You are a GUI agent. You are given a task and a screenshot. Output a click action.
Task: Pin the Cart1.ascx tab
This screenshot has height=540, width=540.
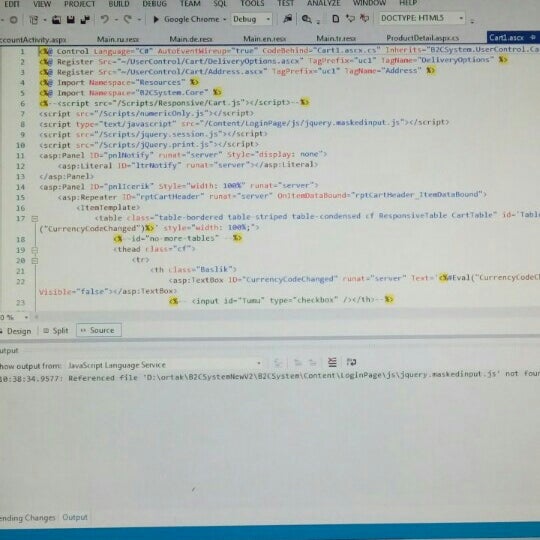[533, 37]
